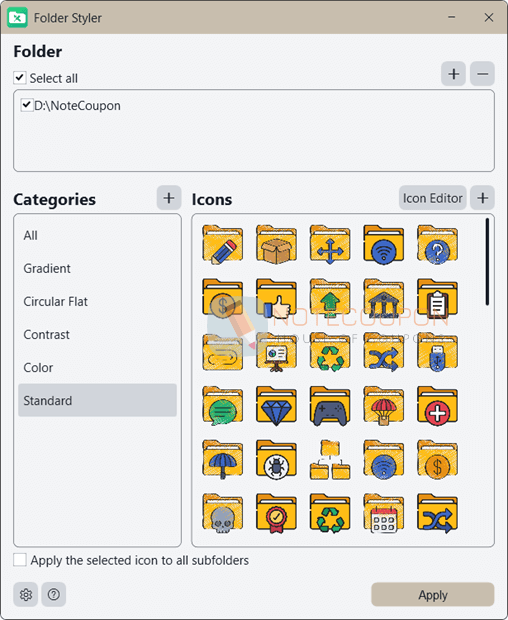Pick the game controller folder icon
Viewport: 508px width, 620px height.
[x=330, y=406]
